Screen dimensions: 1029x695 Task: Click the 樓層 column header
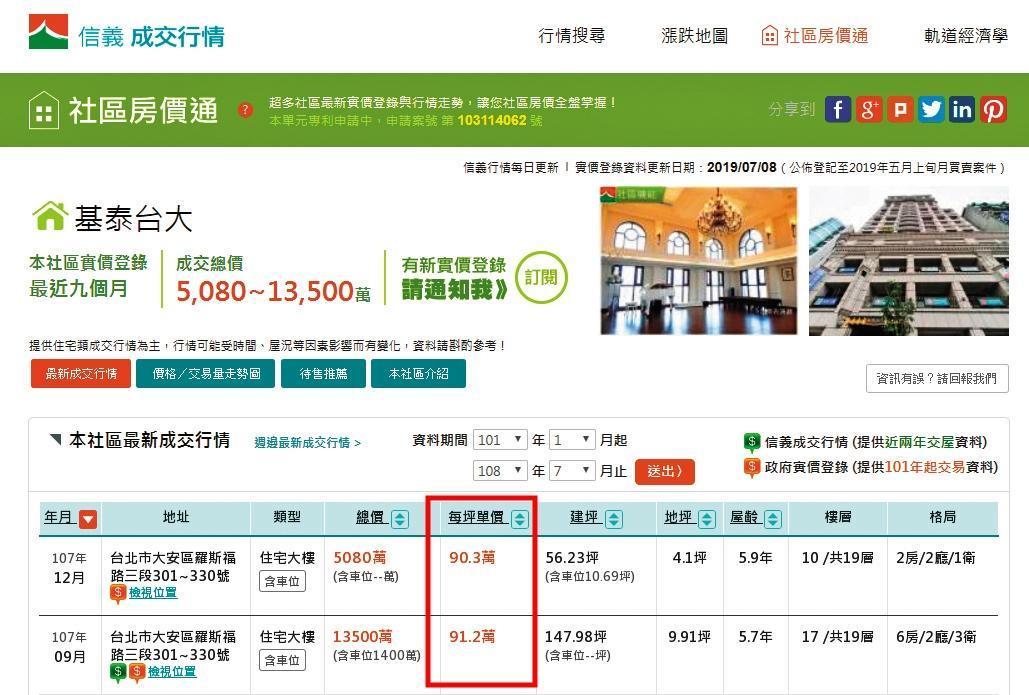(x=837, y=517)
